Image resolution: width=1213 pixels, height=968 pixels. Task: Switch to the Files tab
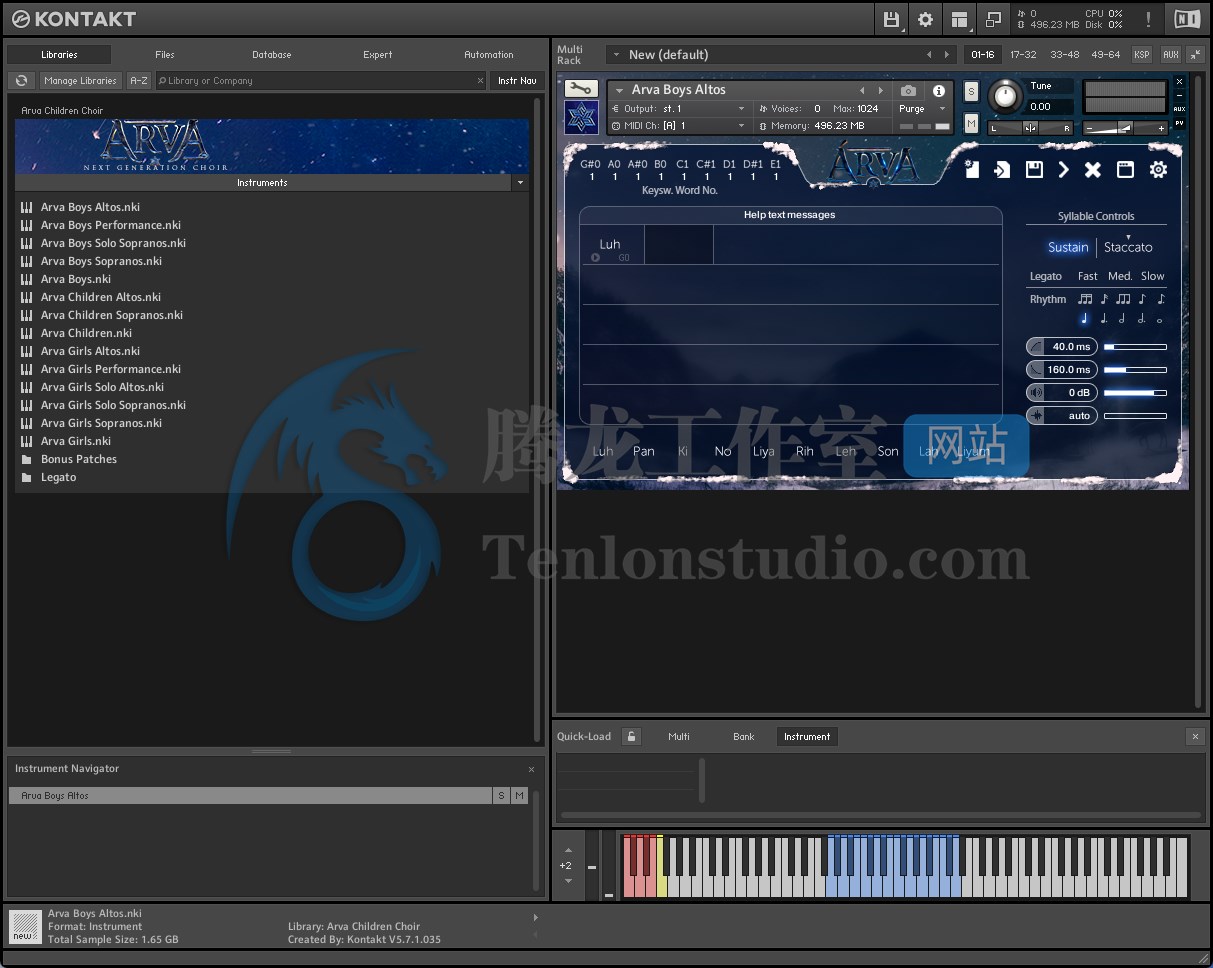pos(165,54)
